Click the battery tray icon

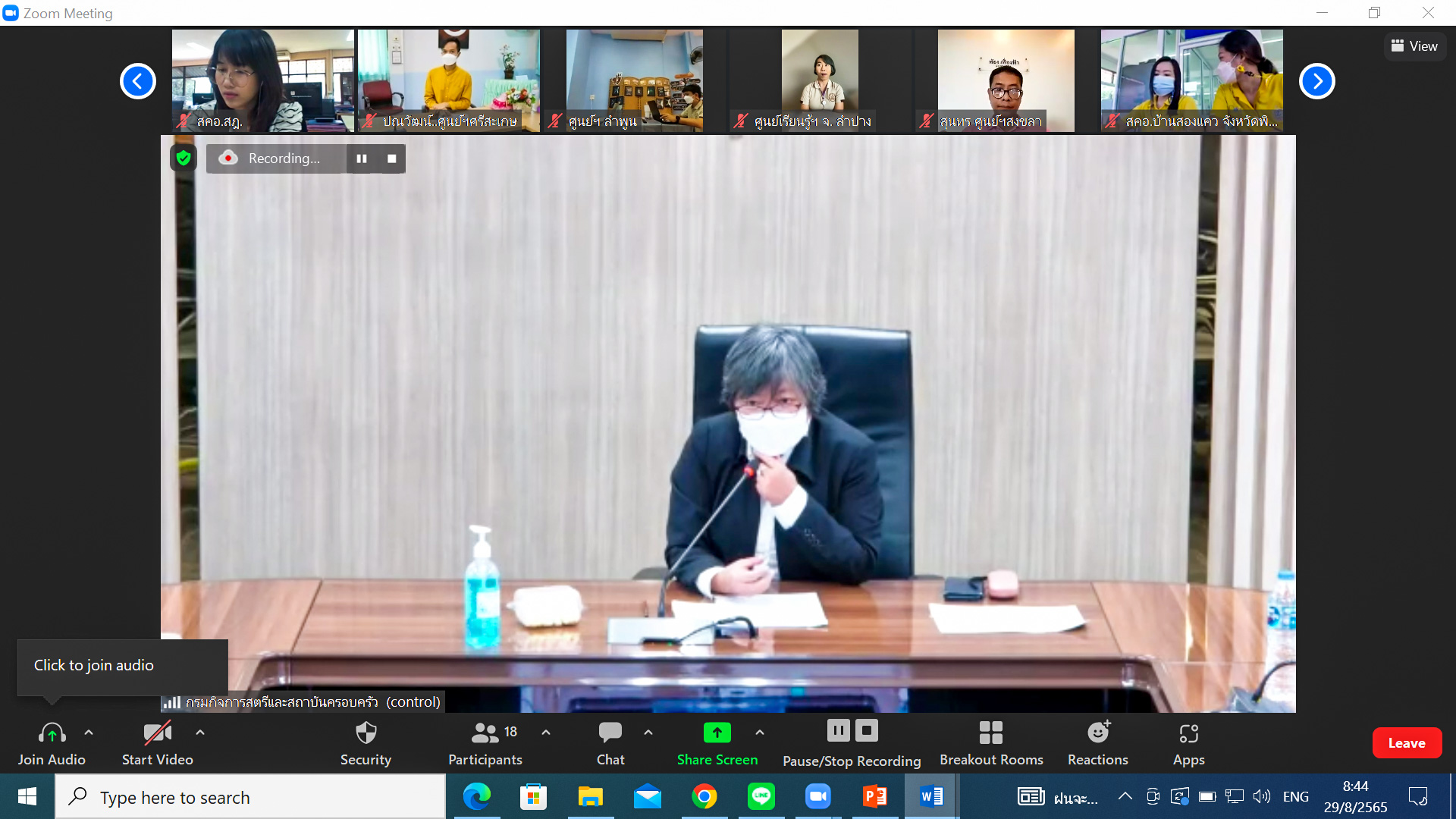click(1207, 796)
